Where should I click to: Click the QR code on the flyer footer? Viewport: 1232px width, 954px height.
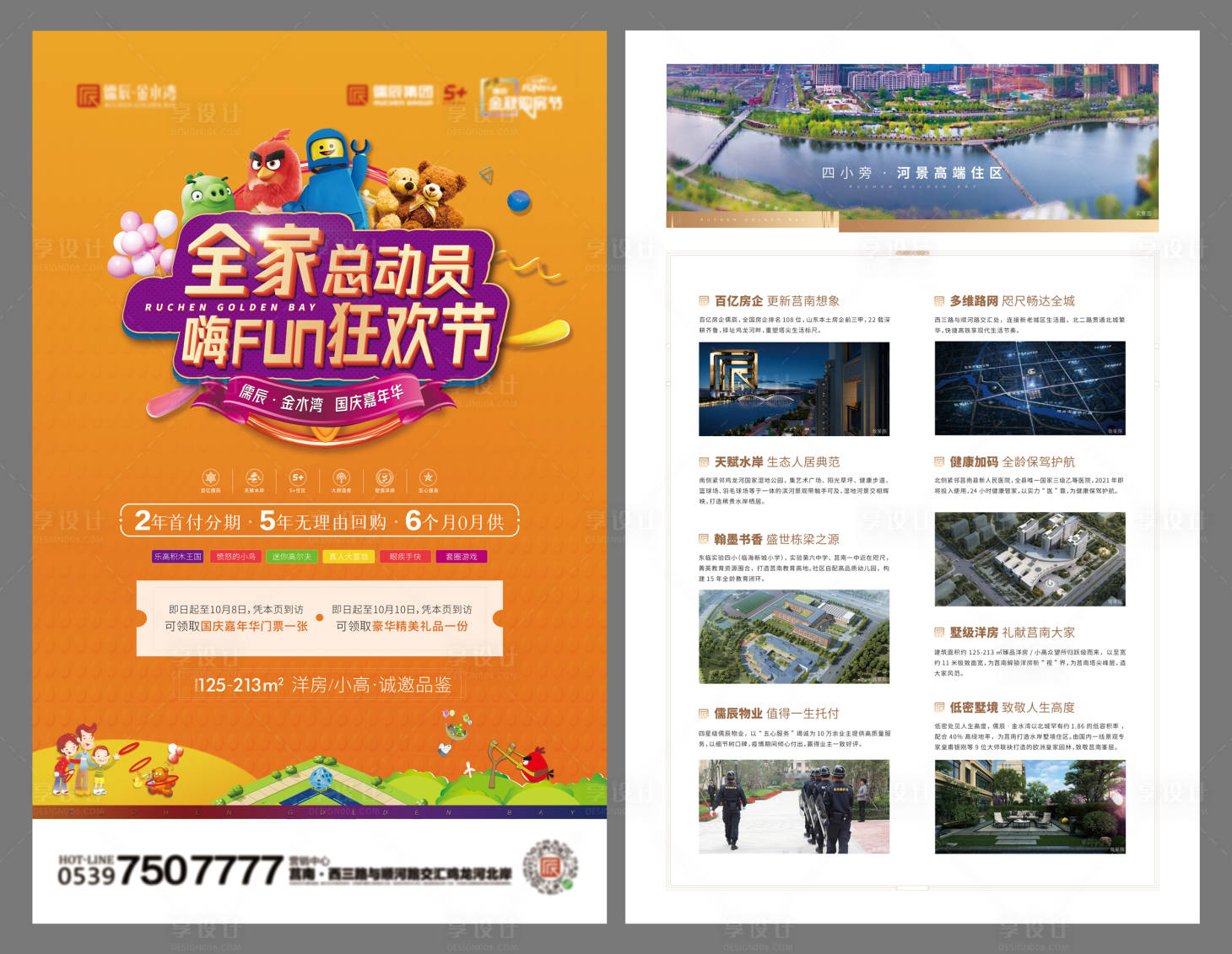point(550,867)
